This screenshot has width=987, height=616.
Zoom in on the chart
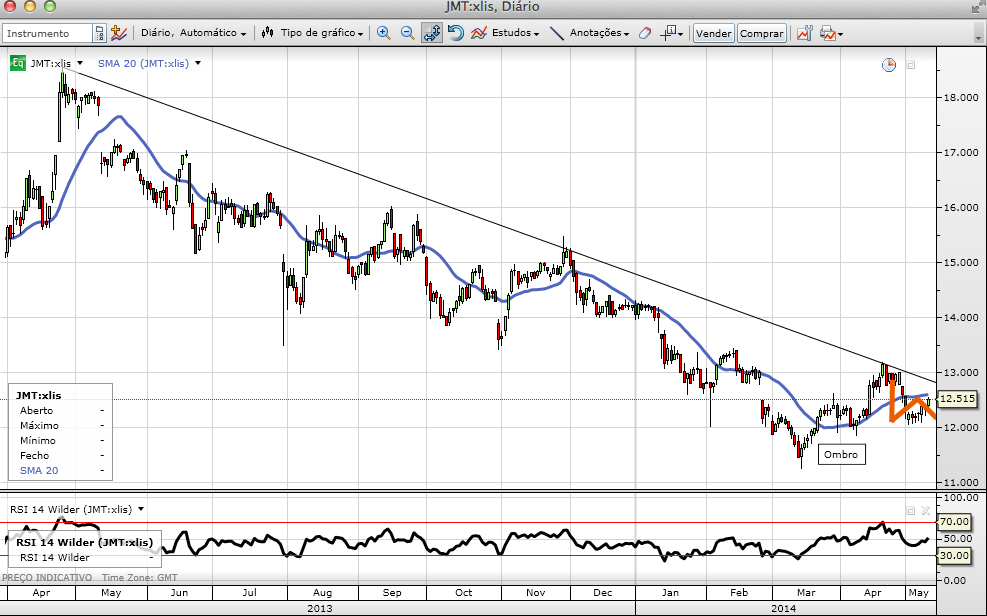tap(383, 33)
